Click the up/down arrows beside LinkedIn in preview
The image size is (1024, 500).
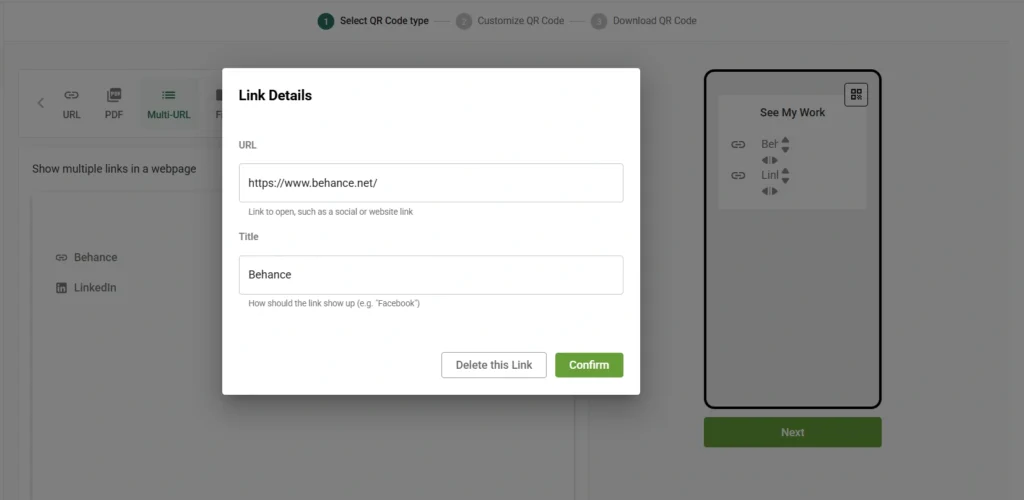coord(786,176)
